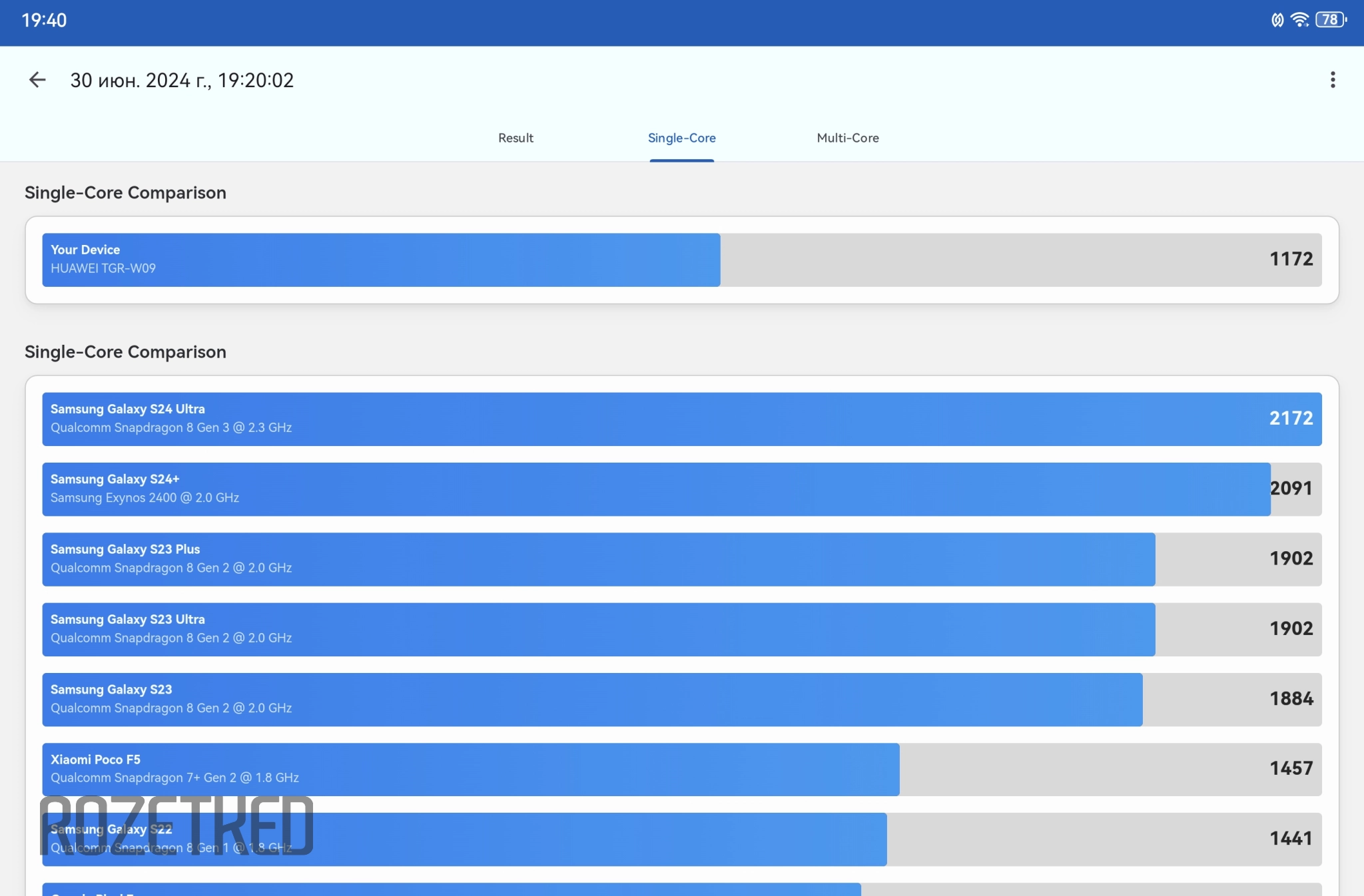Choose the Samsung Galaxy S23 entry
Screen dimensions: 1364x896
[593, 699]
